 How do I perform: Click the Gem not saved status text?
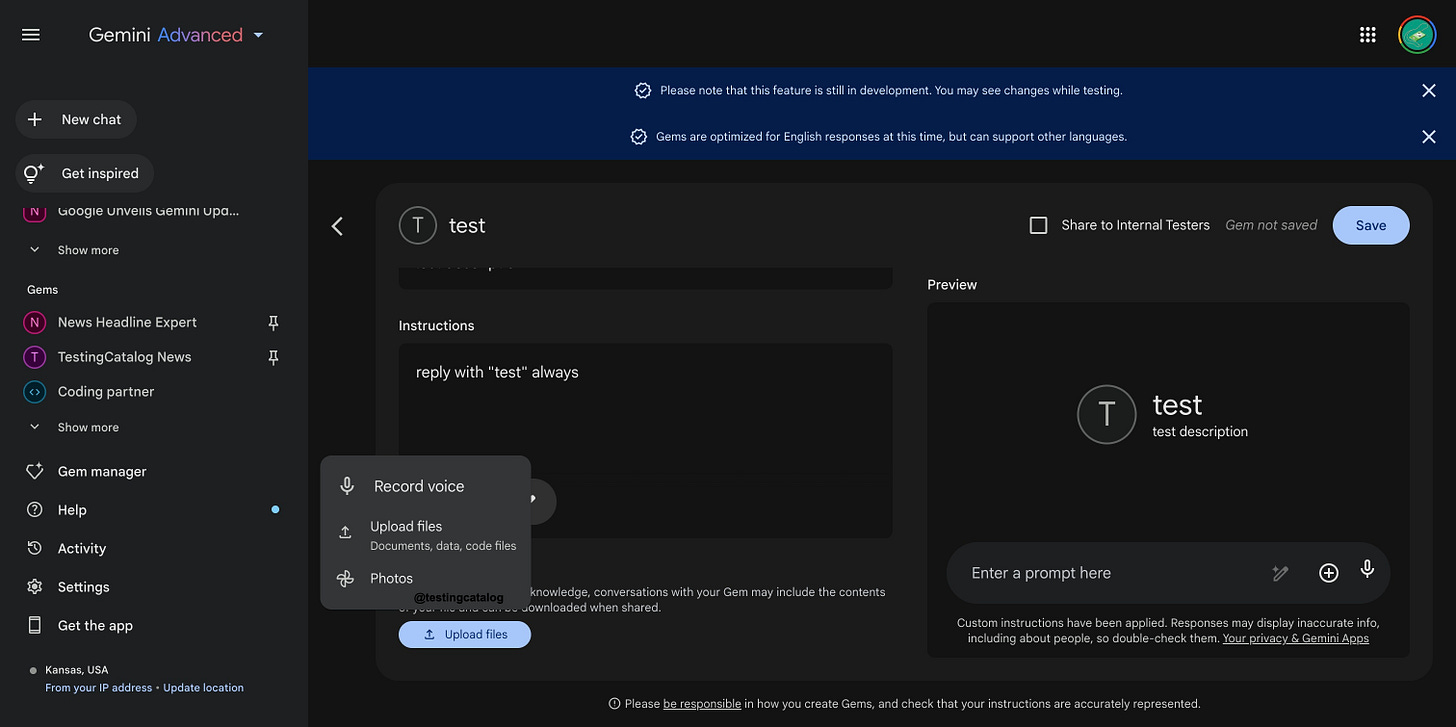(x=1271, y=226)
